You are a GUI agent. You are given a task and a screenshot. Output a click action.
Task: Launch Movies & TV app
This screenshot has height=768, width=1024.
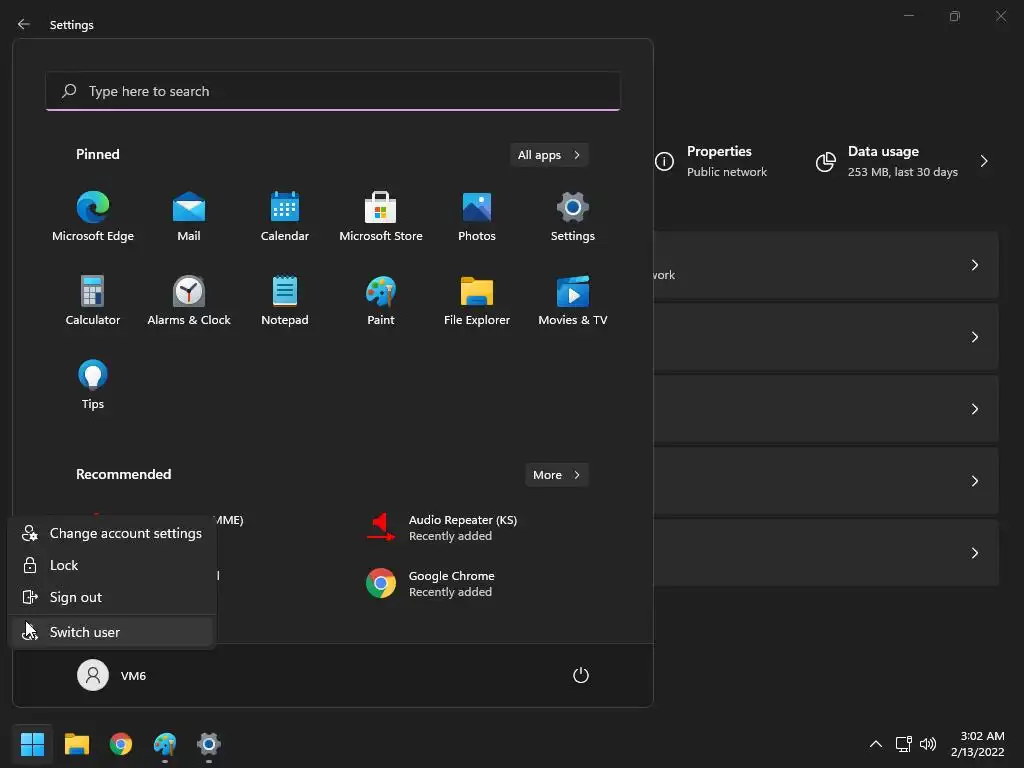(x=573, y=300)
